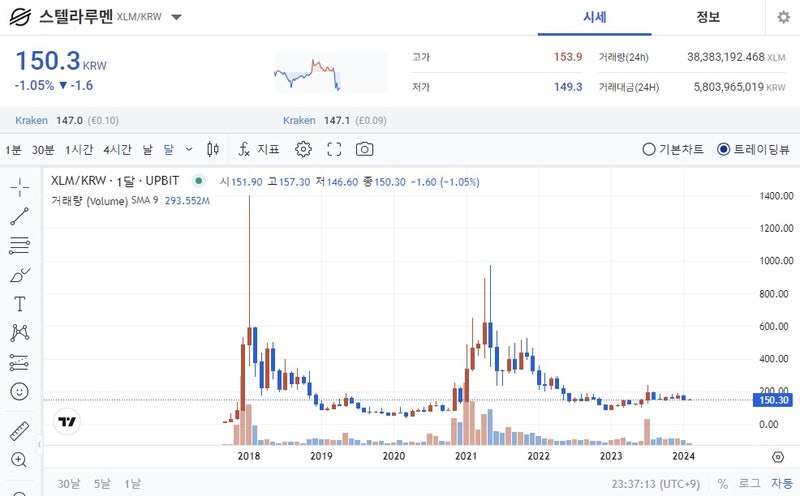Click the 150.30 current price label

[x=773, y=400]
